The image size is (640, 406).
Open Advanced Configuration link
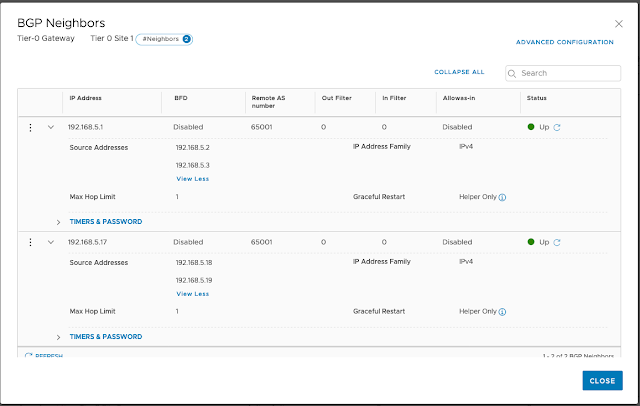click(564, 42)
